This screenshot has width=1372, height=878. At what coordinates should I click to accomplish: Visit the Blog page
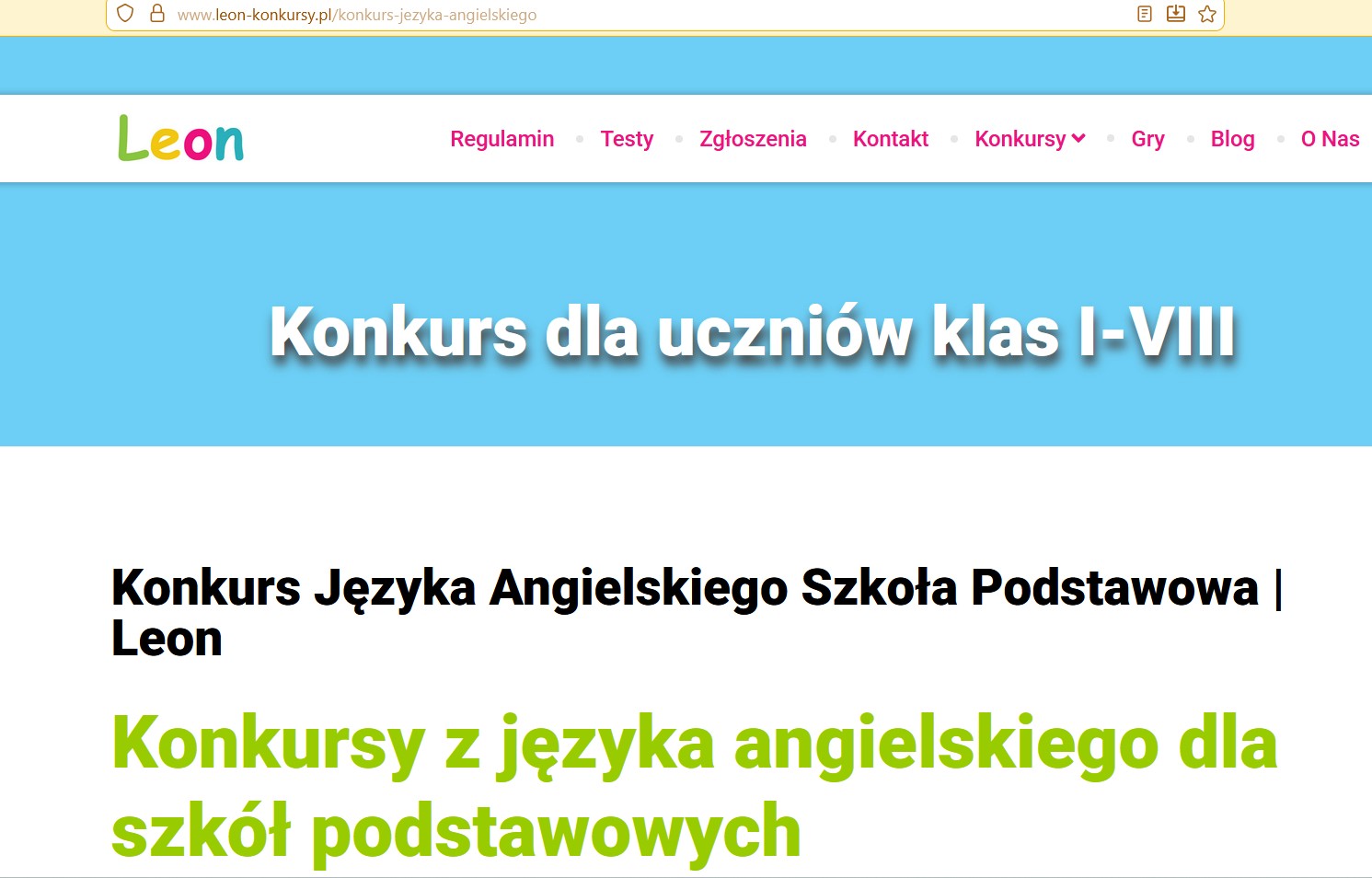click(x=1232, y=139)
